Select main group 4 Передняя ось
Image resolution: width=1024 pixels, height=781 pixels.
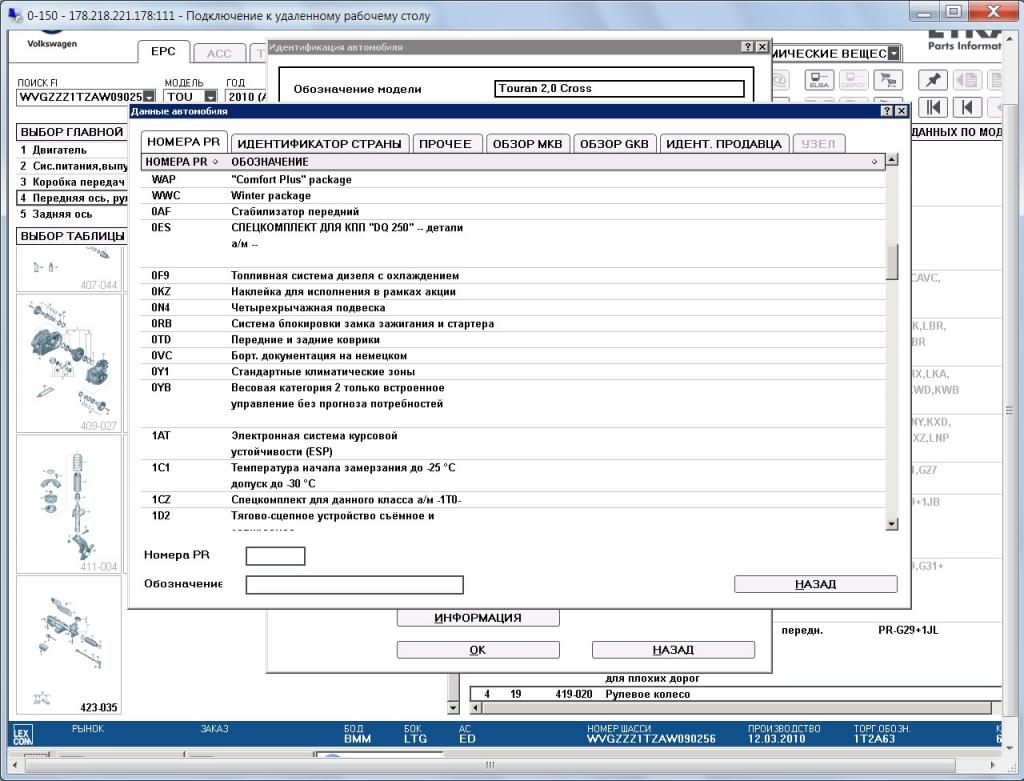coord(72,198)
